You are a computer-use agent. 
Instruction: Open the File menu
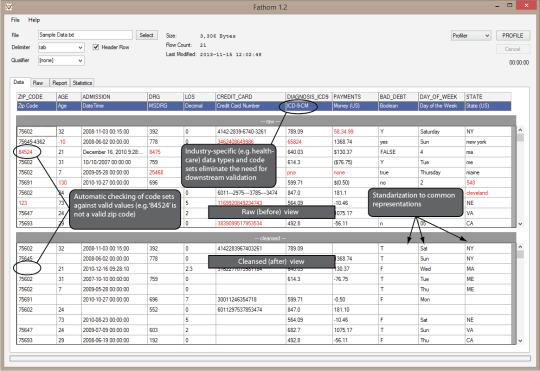click(15, 20)
